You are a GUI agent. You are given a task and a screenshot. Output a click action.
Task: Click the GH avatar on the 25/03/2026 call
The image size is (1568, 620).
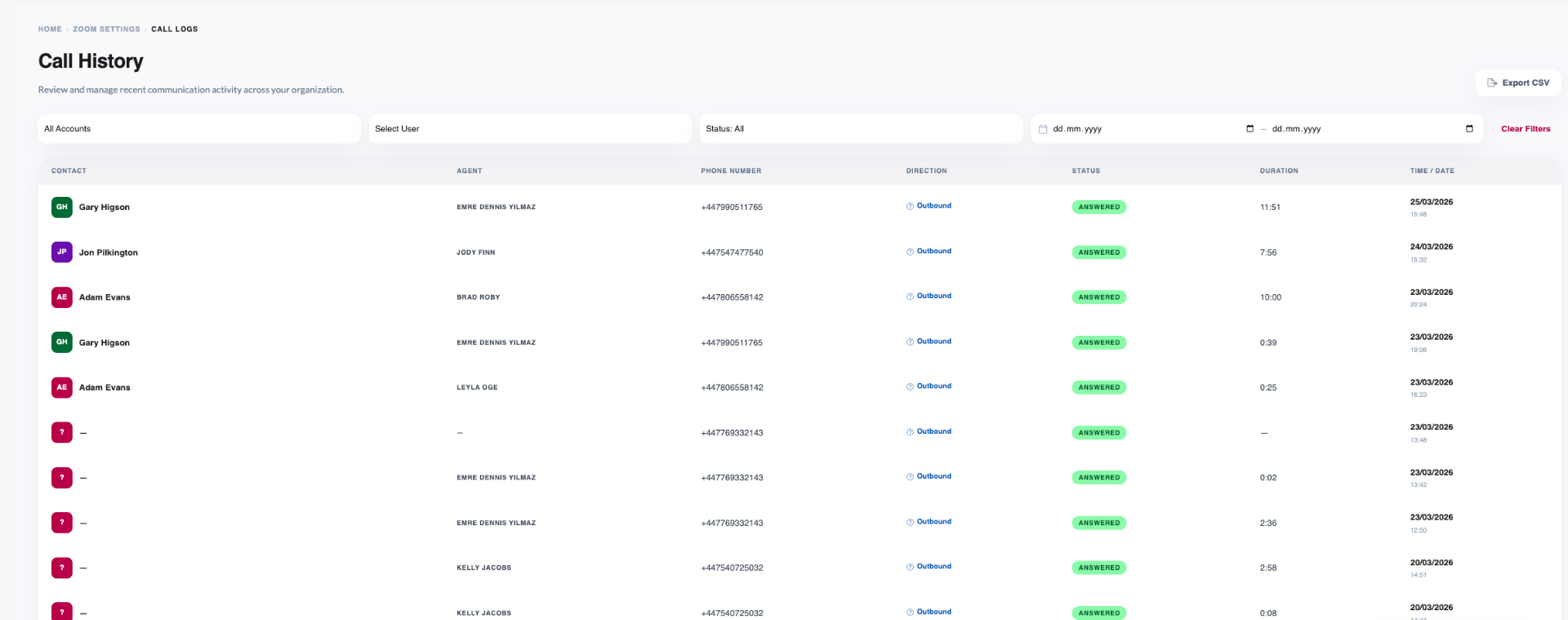(62, 207)
